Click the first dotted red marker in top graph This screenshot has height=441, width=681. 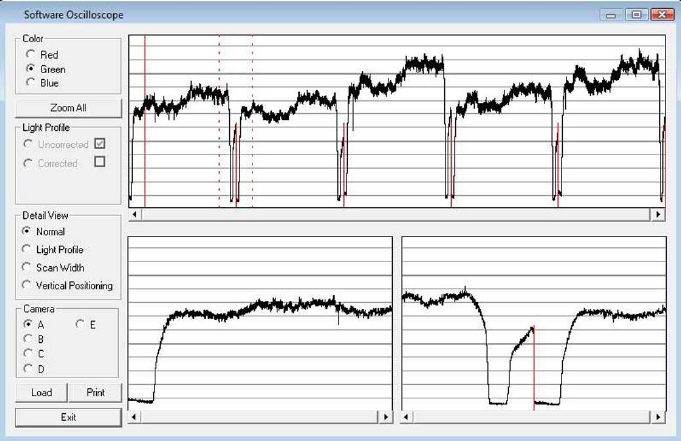[x=219, y=121]
